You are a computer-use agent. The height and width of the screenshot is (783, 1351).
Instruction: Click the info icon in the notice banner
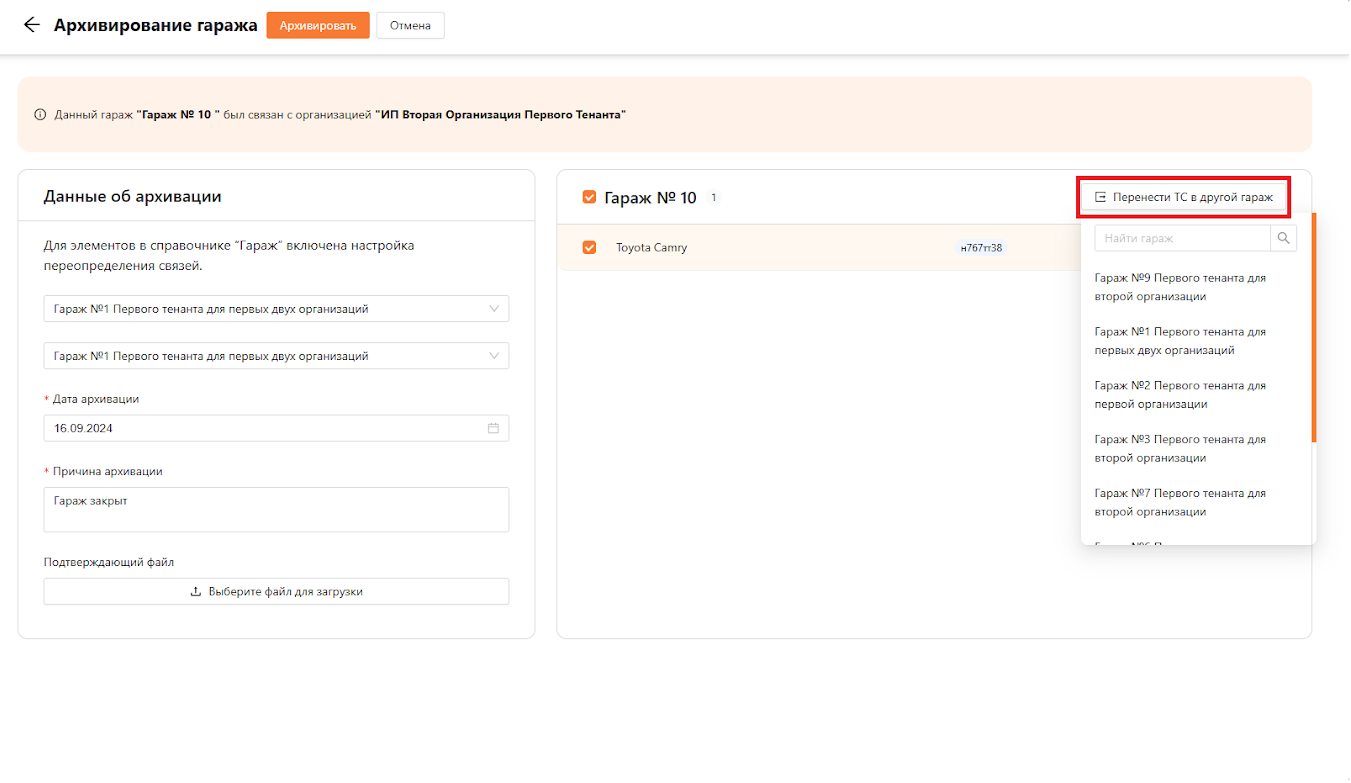coord(40,115)
